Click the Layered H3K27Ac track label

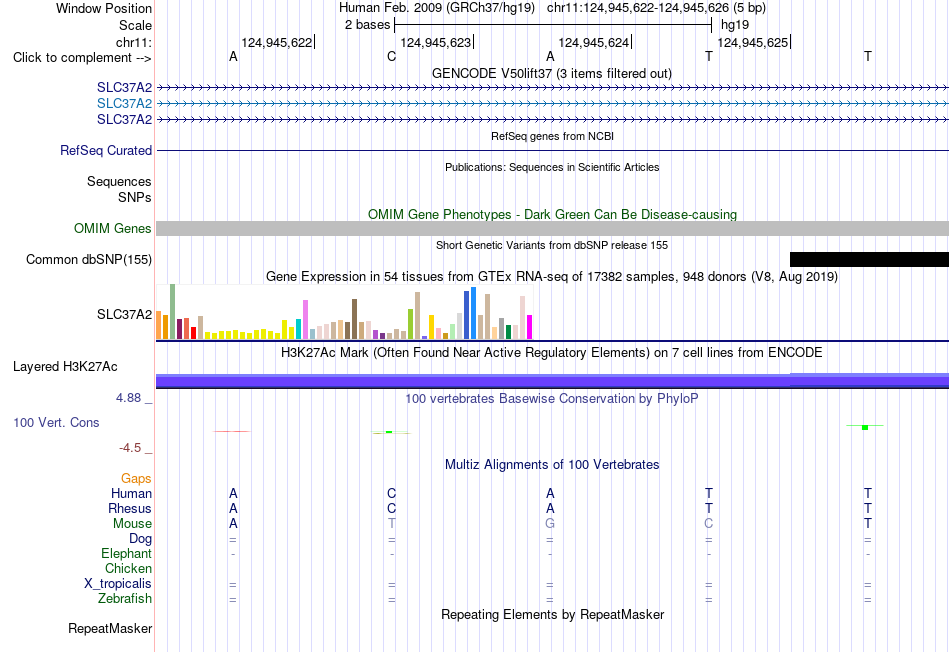point(65,367)
